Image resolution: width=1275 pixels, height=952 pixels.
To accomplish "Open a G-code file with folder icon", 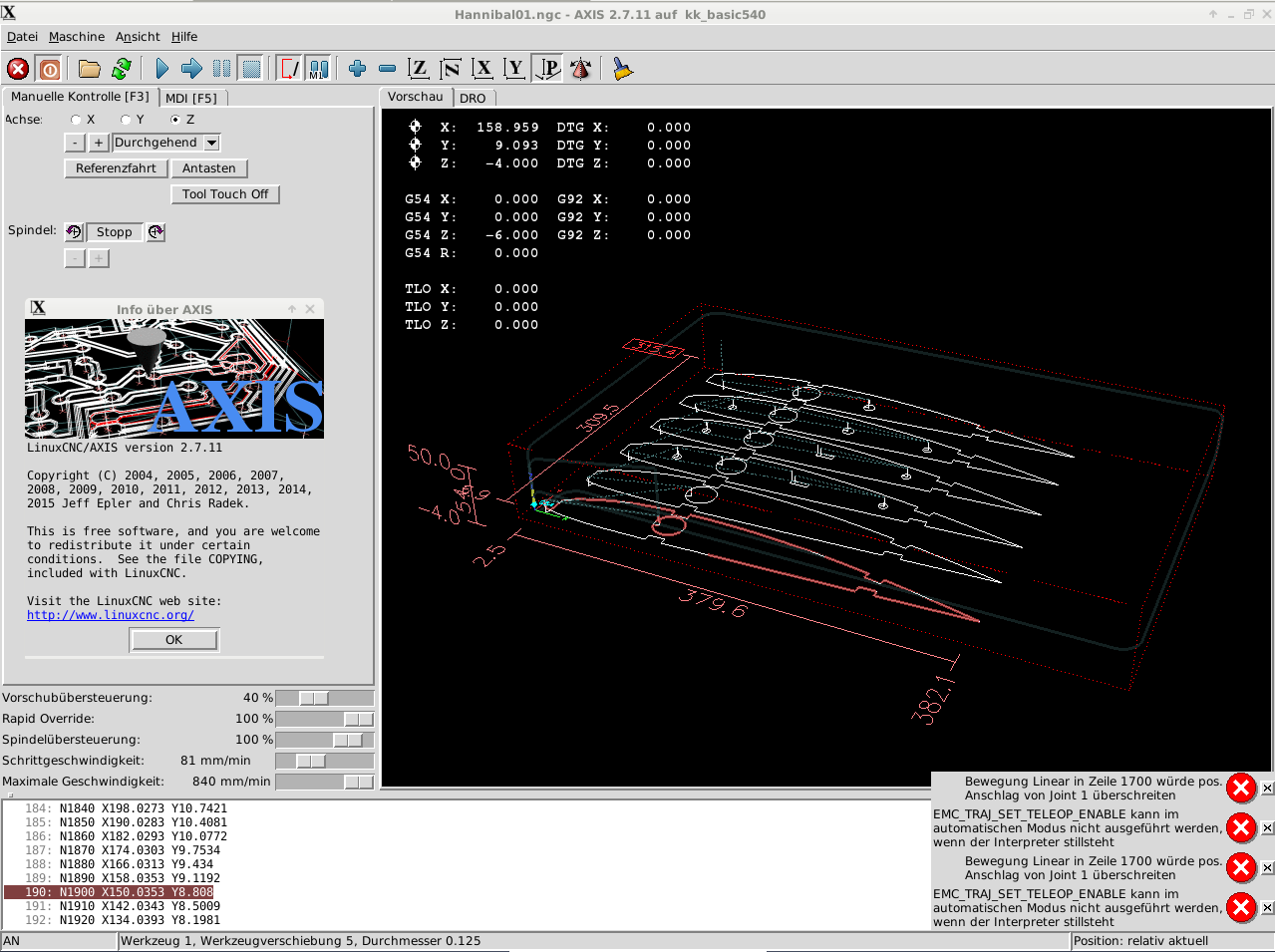I will point(90,69).
